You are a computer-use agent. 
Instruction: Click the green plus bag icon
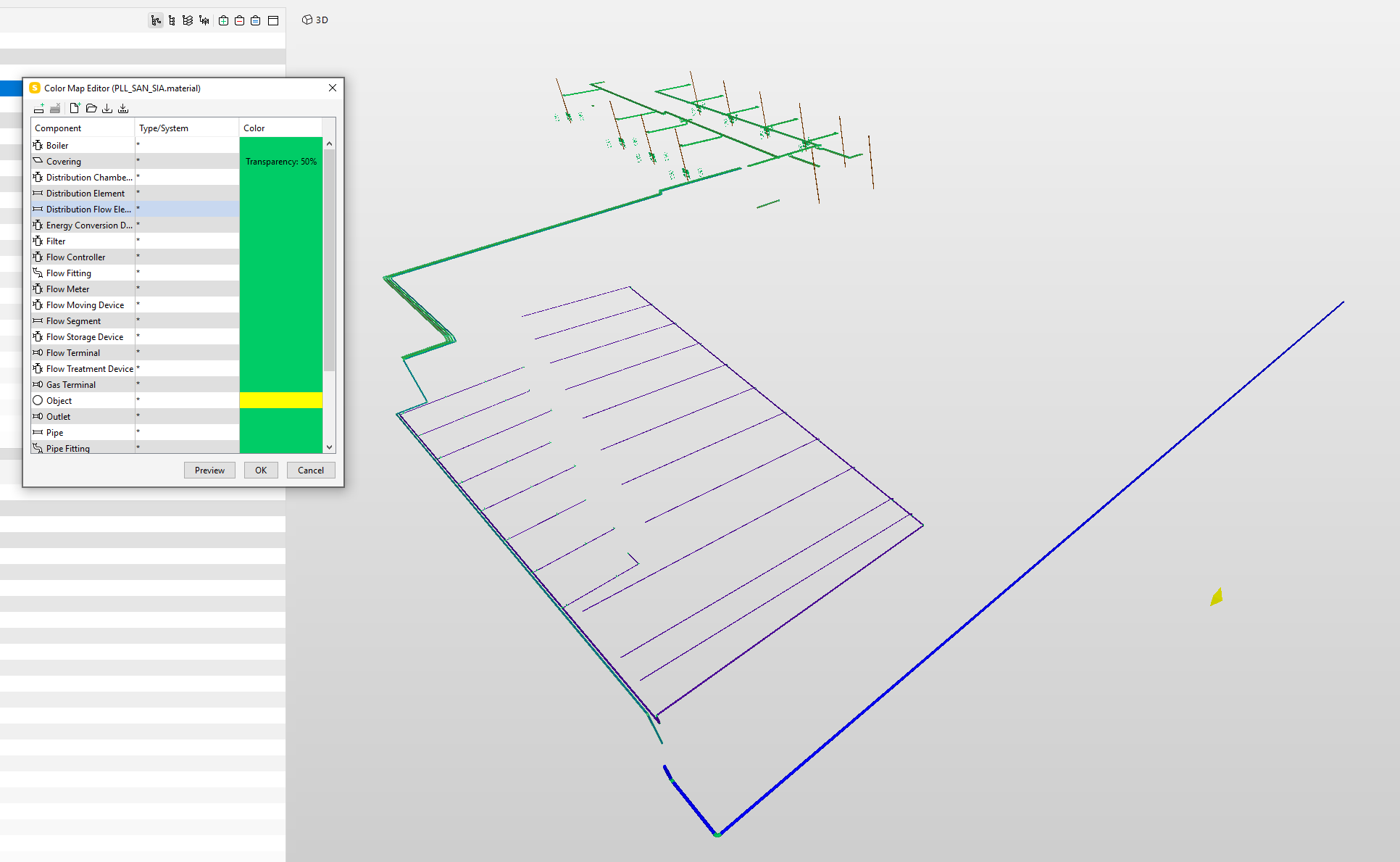223,20
